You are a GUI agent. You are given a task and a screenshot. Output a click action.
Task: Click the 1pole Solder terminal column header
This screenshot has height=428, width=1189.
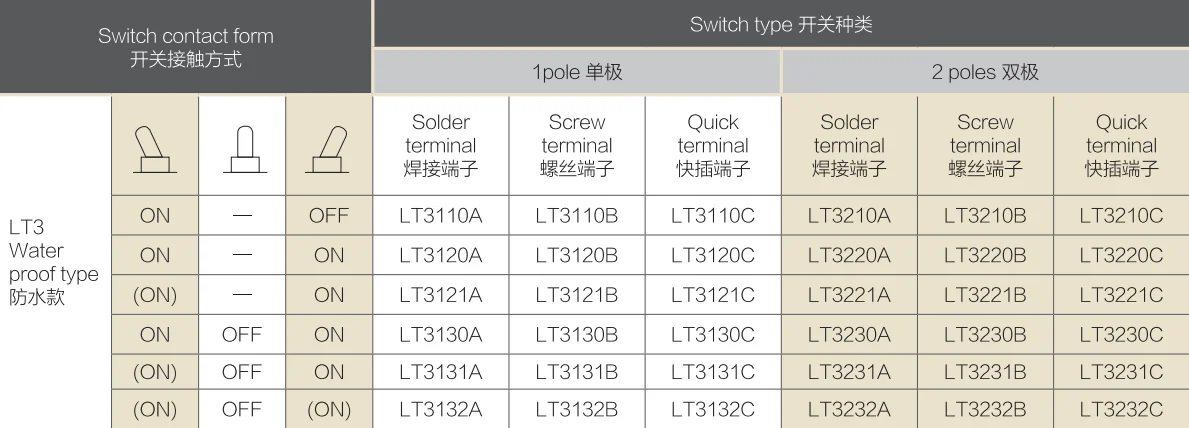click(x=441, y=146)
